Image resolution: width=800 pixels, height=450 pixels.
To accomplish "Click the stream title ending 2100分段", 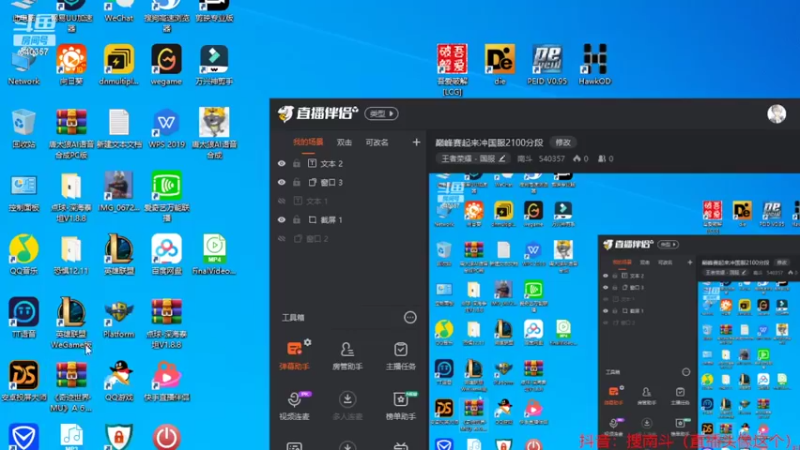I will (489, 142).
